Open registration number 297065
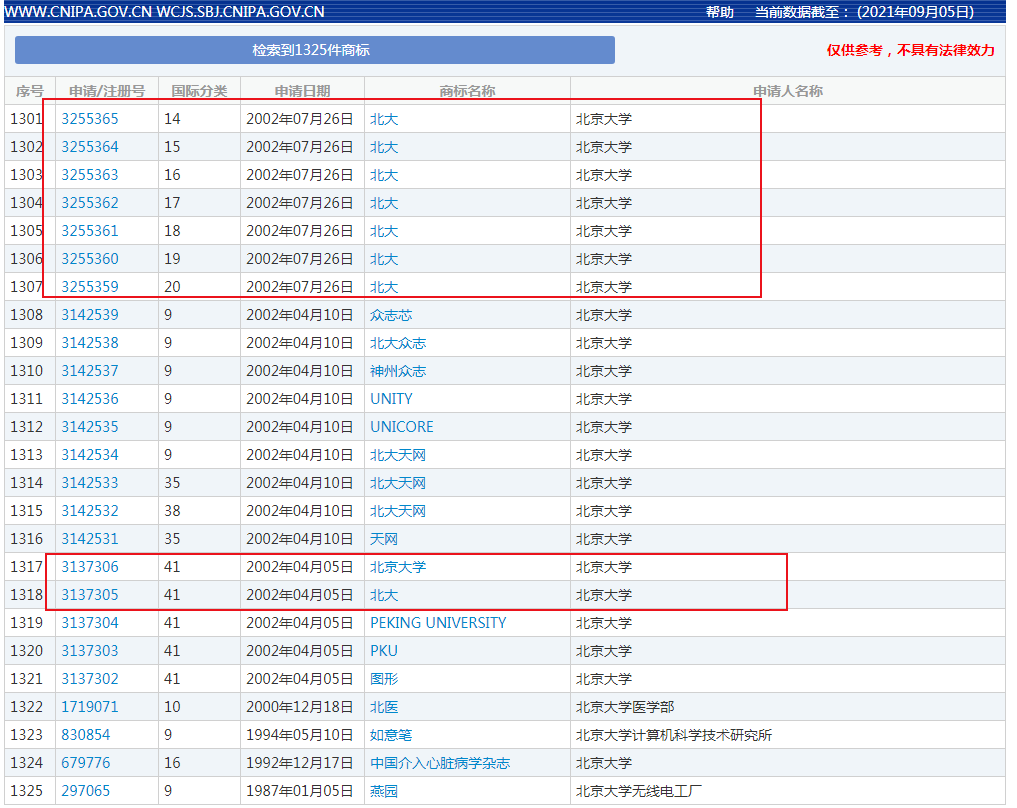This screenshot has height=808, width=1017. [86, 790]
